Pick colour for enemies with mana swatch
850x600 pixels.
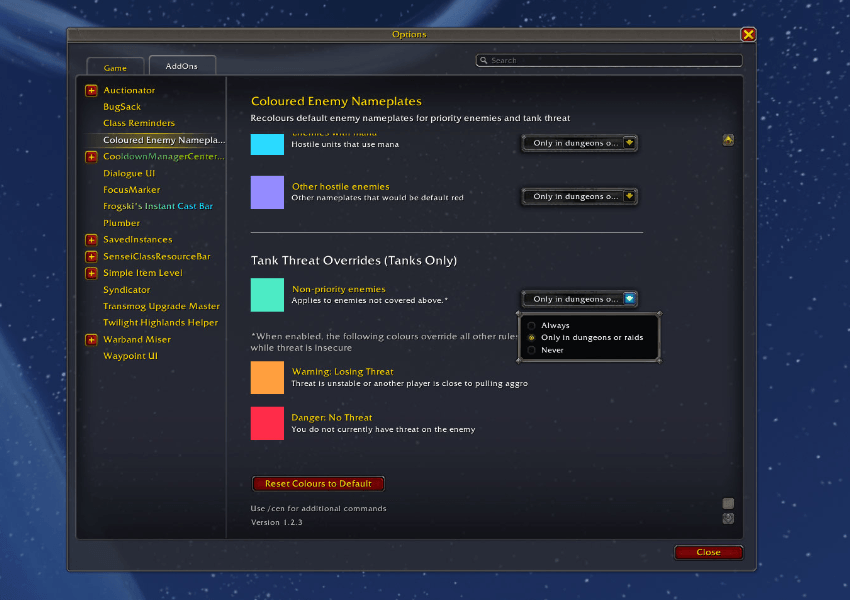click(x=267, y=144)
